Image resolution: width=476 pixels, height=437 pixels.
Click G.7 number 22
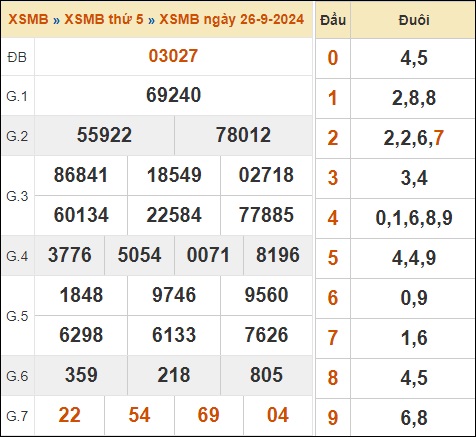coord(69,415)
